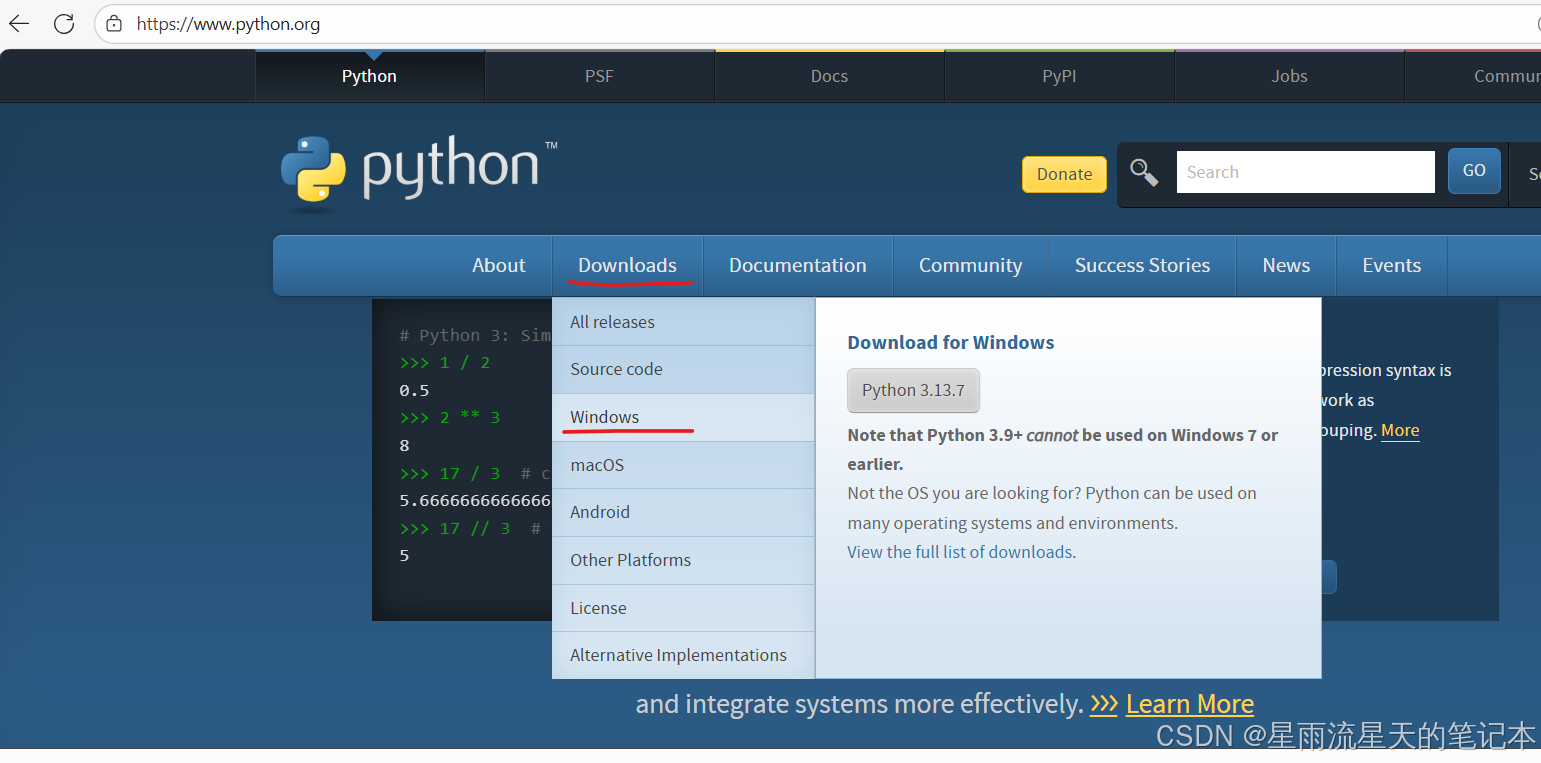Image resolution: width=1541 pixels, height=763 pixels.
Task: Open the News navigation menu
Action: pyautogui.click(x=1286, y=265)
